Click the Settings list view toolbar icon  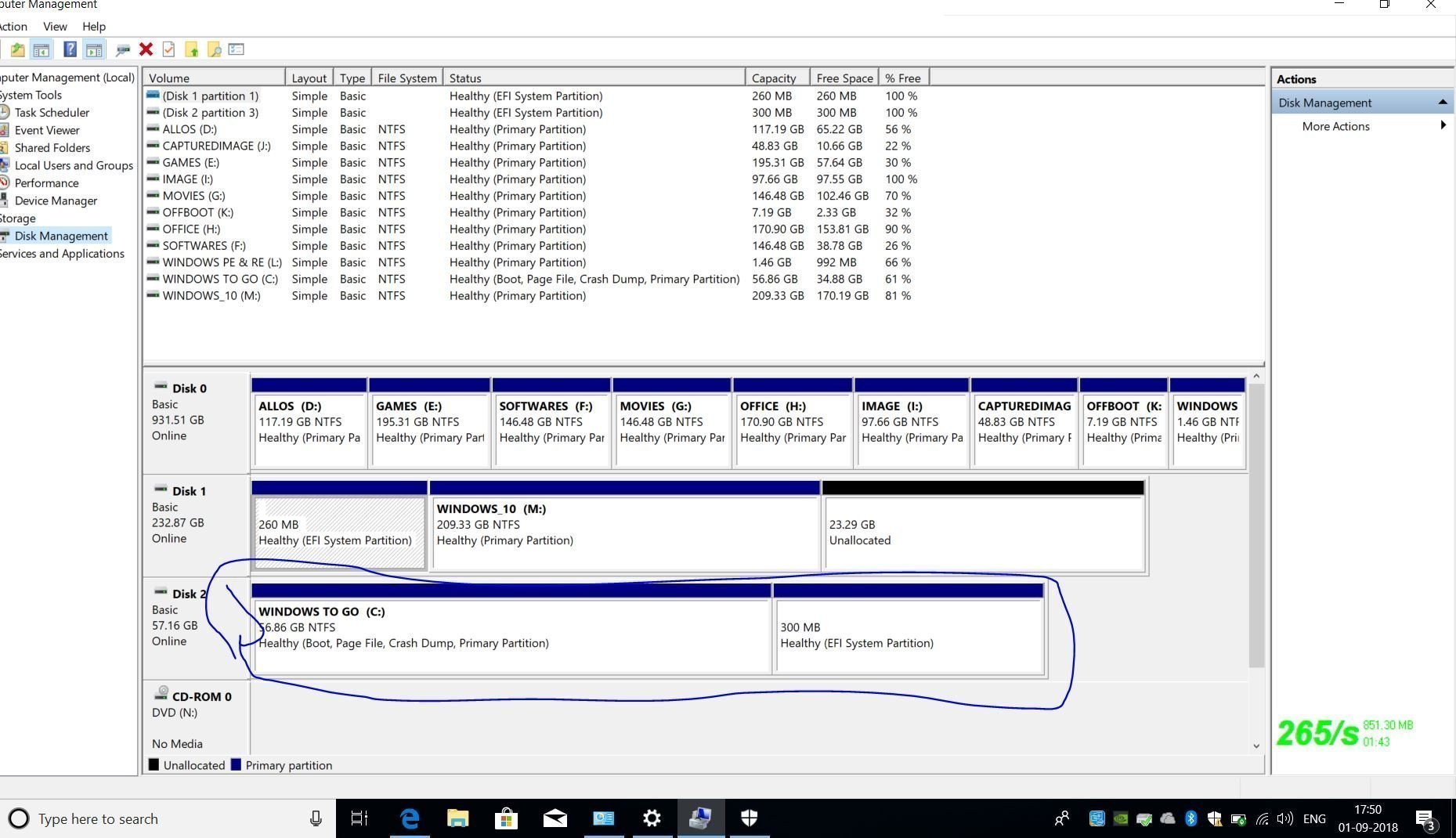pyautogui.click(x=237, y=49)
